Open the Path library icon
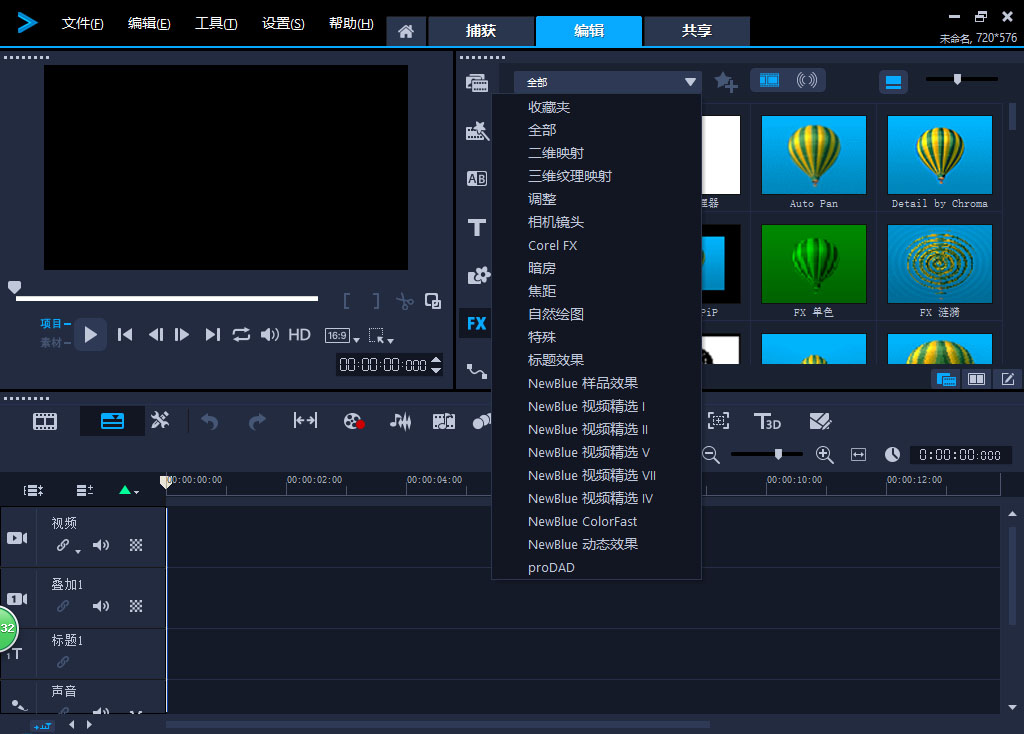1024x734 pixels. [477, 371]
